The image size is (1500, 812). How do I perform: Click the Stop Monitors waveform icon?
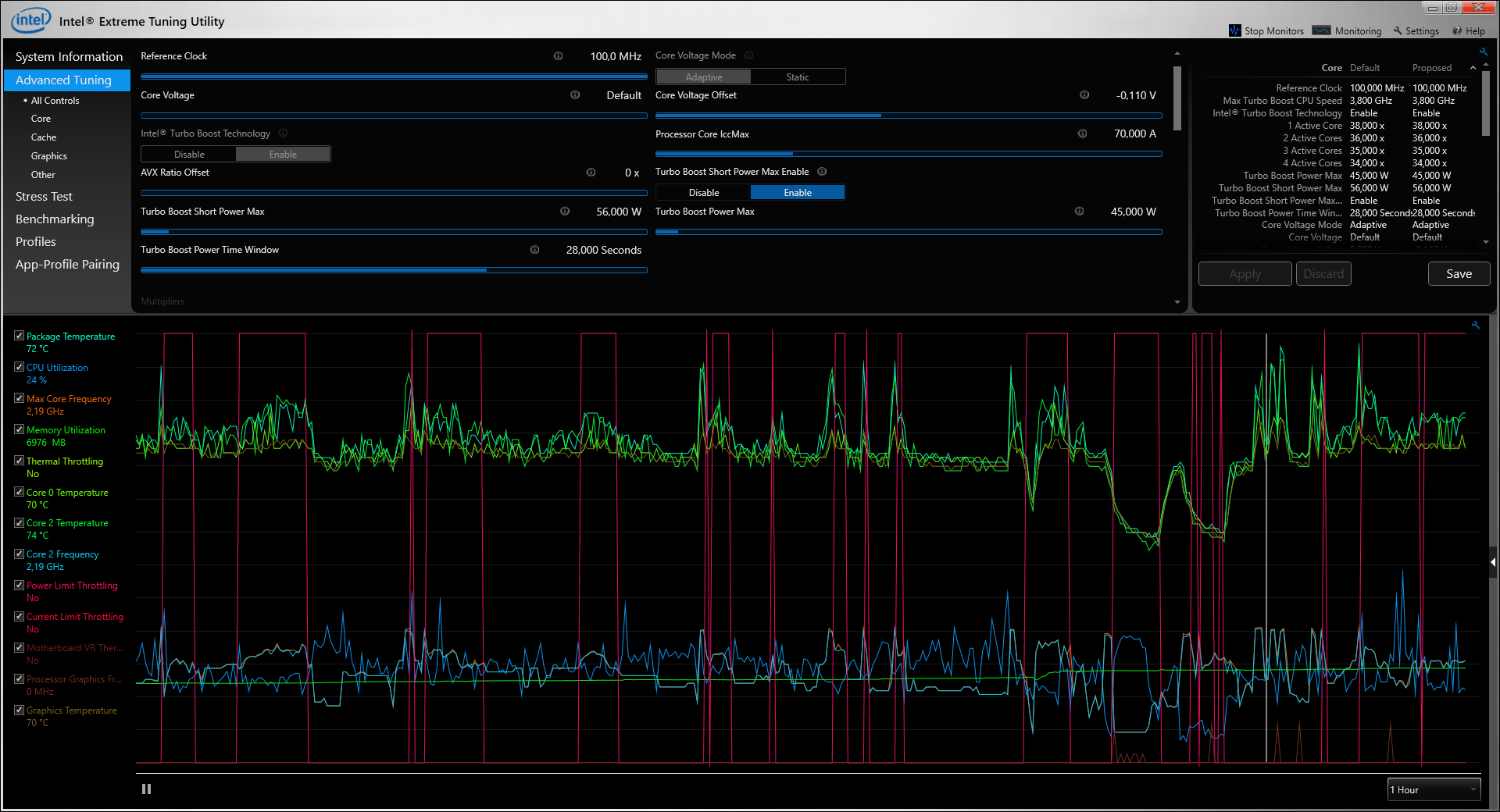1234,30
